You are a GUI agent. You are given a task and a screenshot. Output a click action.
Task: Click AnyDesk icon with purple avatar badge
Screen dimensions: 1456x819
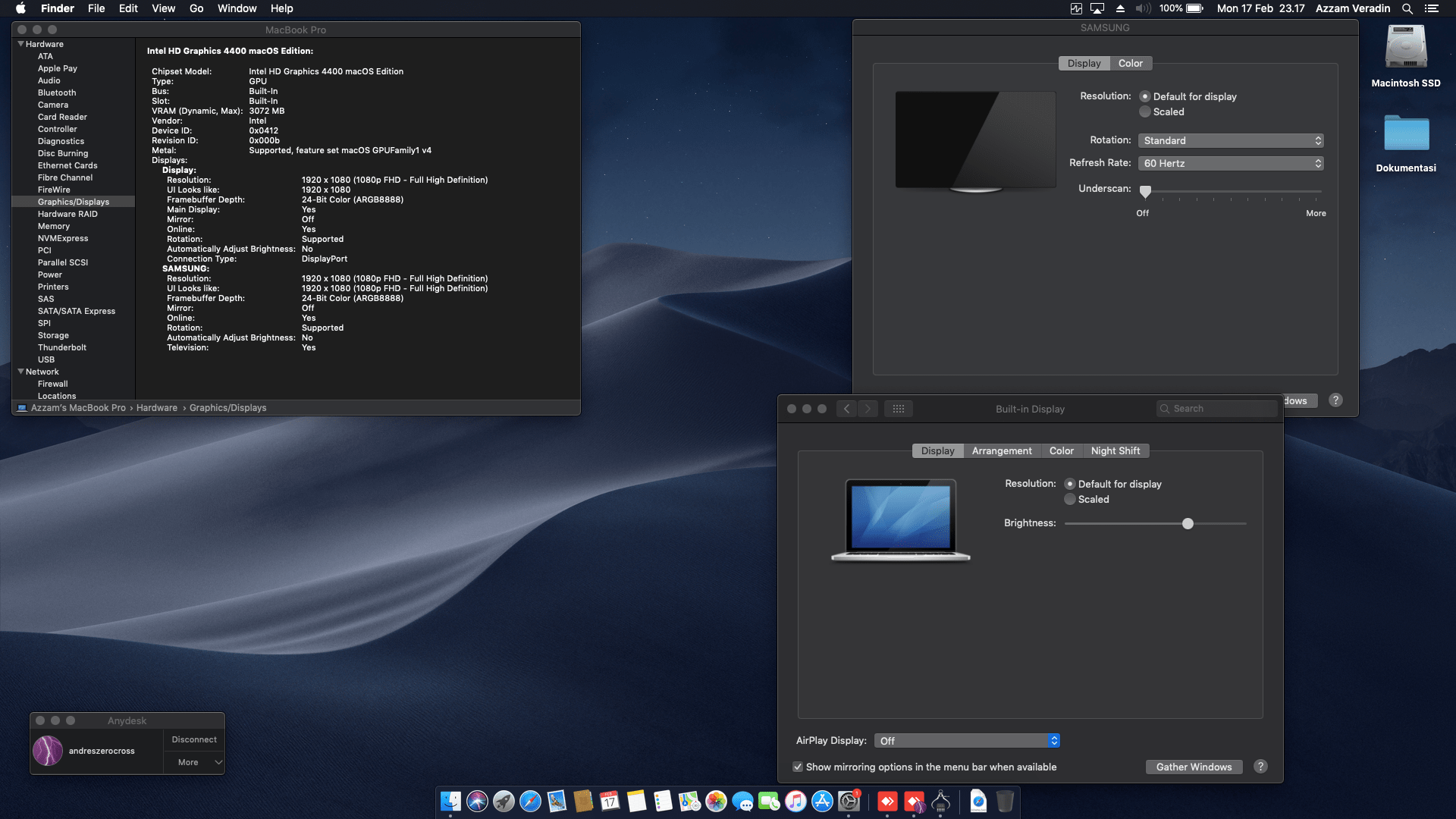pyautogui.click(x=914, y=801)
